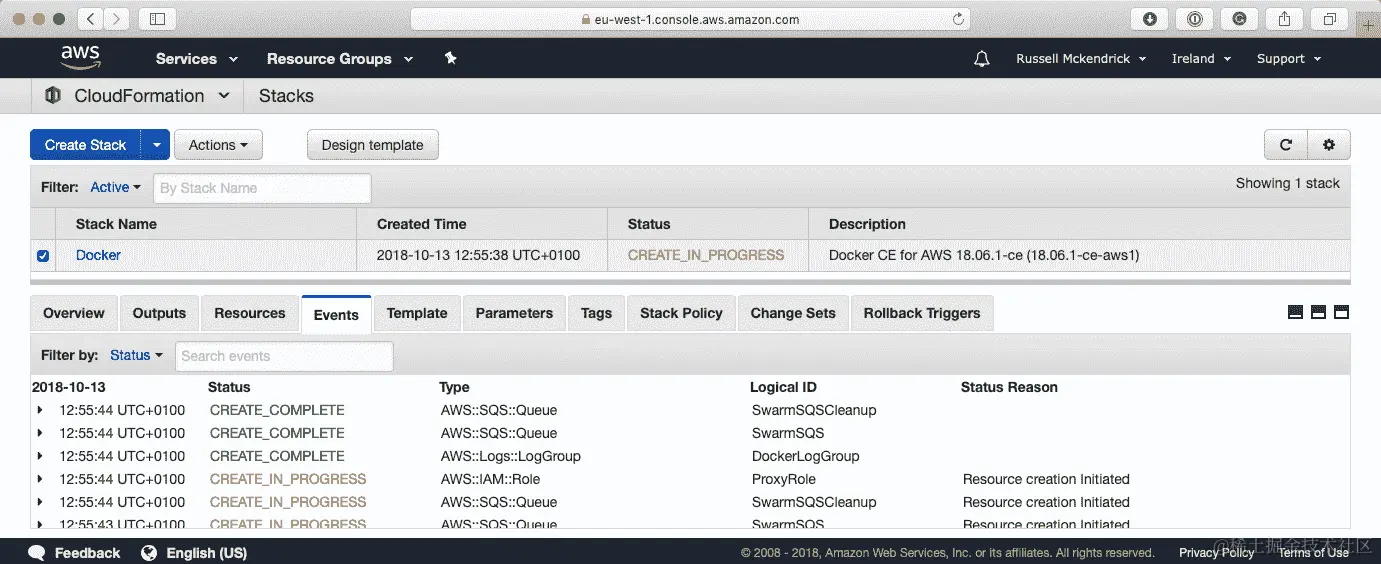This screenshot has width=1381, height=564.
Task: Open the notifications bell
Action: [982, 59]
